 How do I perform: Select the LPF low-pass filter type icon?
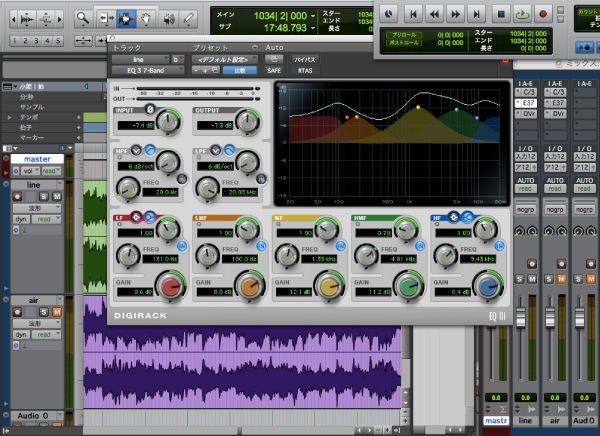229,150
